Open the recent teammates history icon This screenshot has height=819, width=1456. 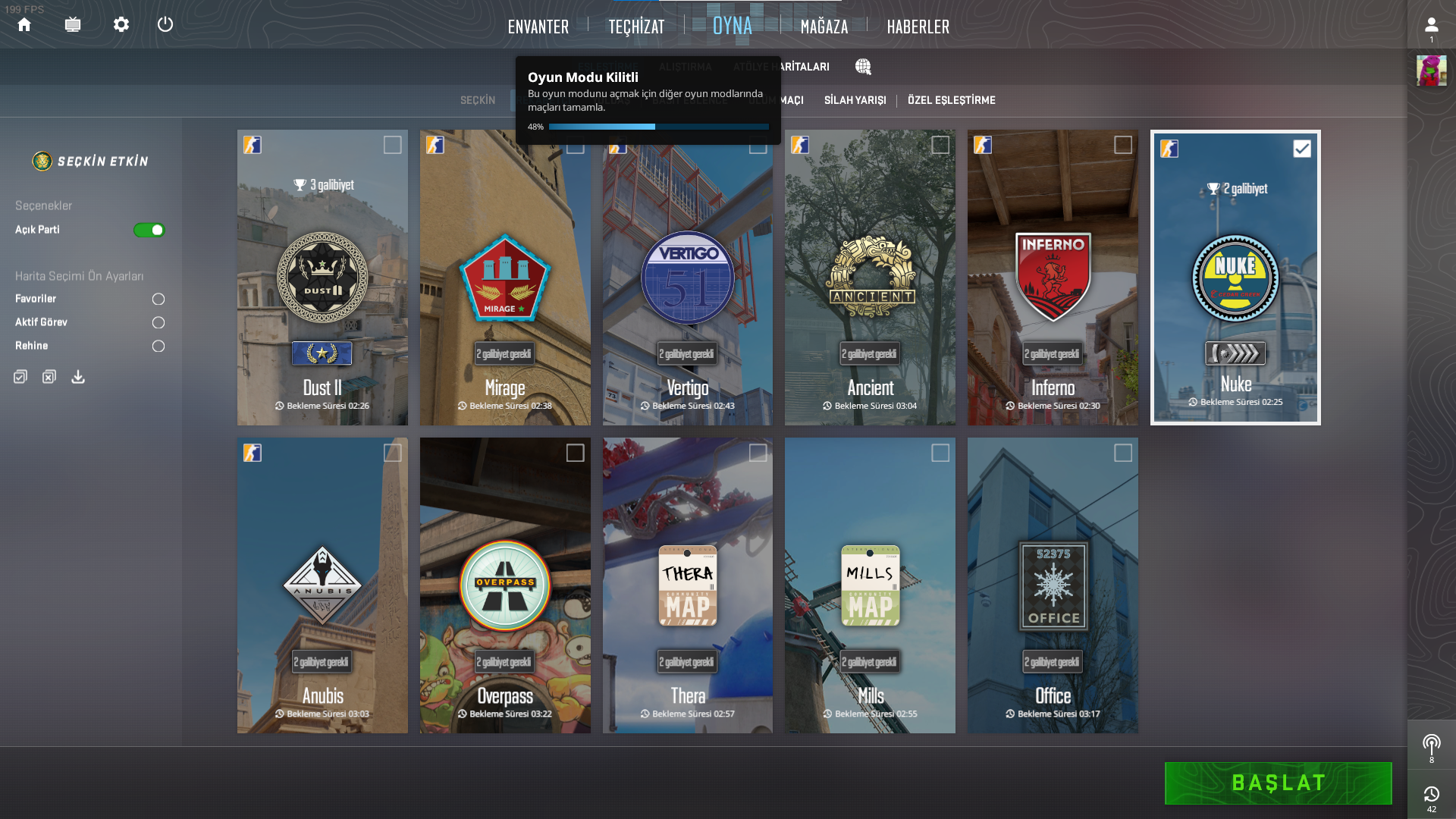[x=1431, y=795]
